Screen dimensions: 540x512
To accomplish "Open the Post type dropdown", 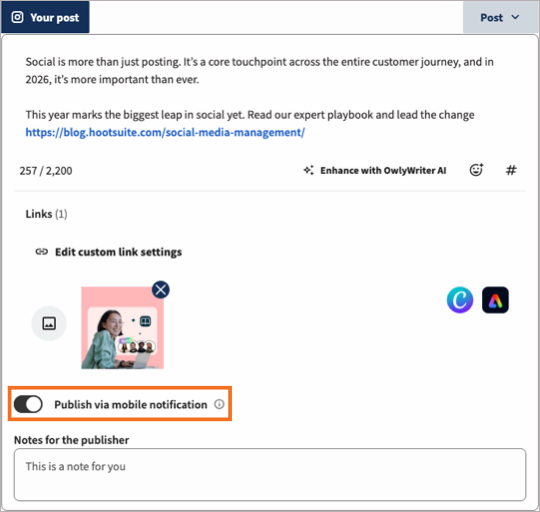I will point(500,18).
